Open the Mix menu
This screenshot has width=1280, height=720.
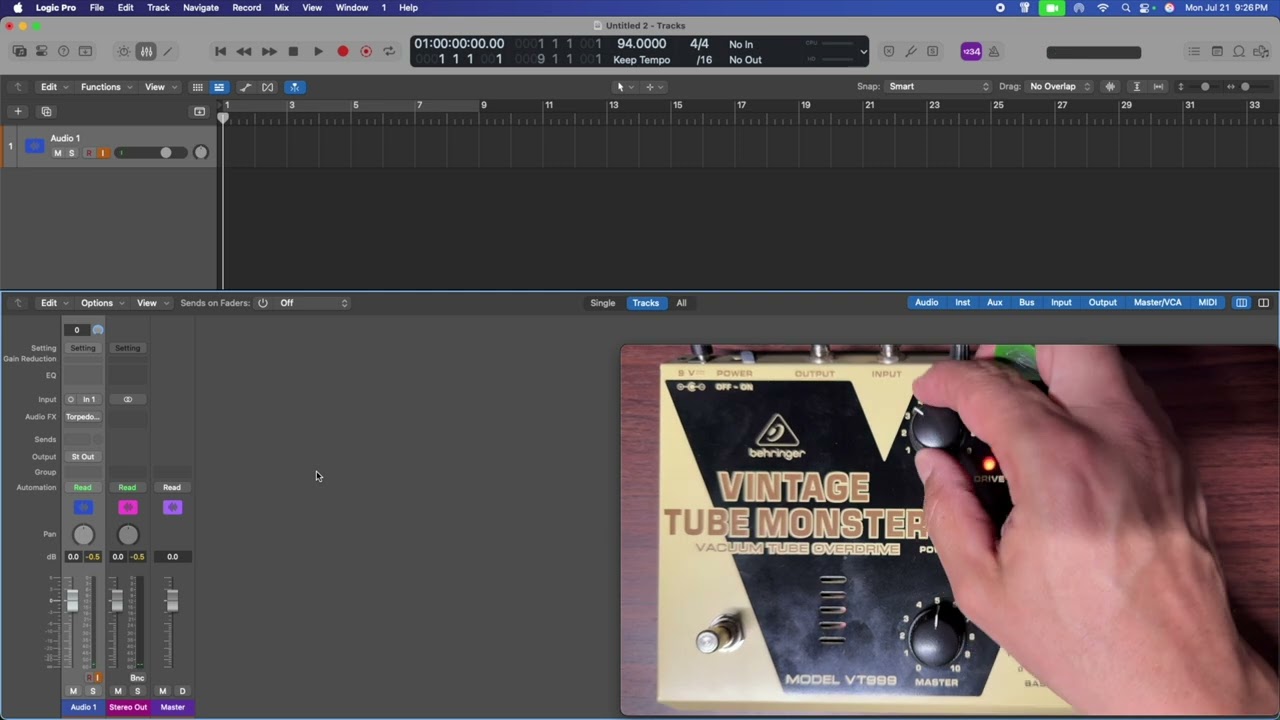click(281, 8)
